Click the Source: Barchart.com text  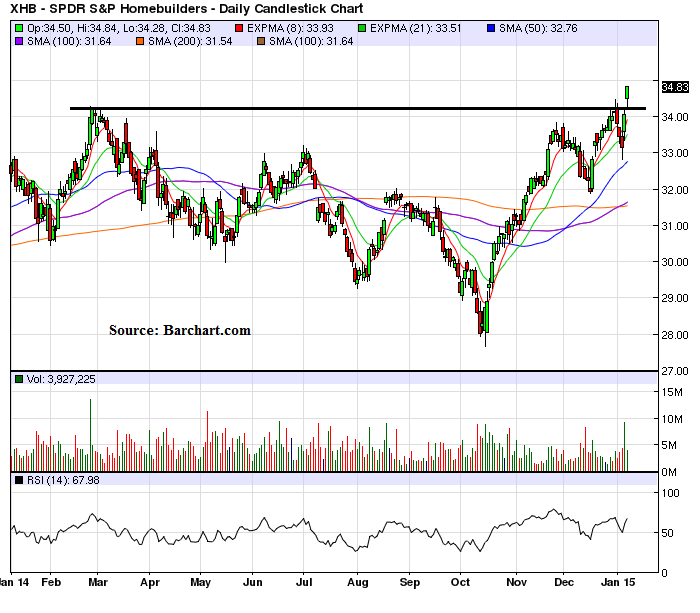180,330
